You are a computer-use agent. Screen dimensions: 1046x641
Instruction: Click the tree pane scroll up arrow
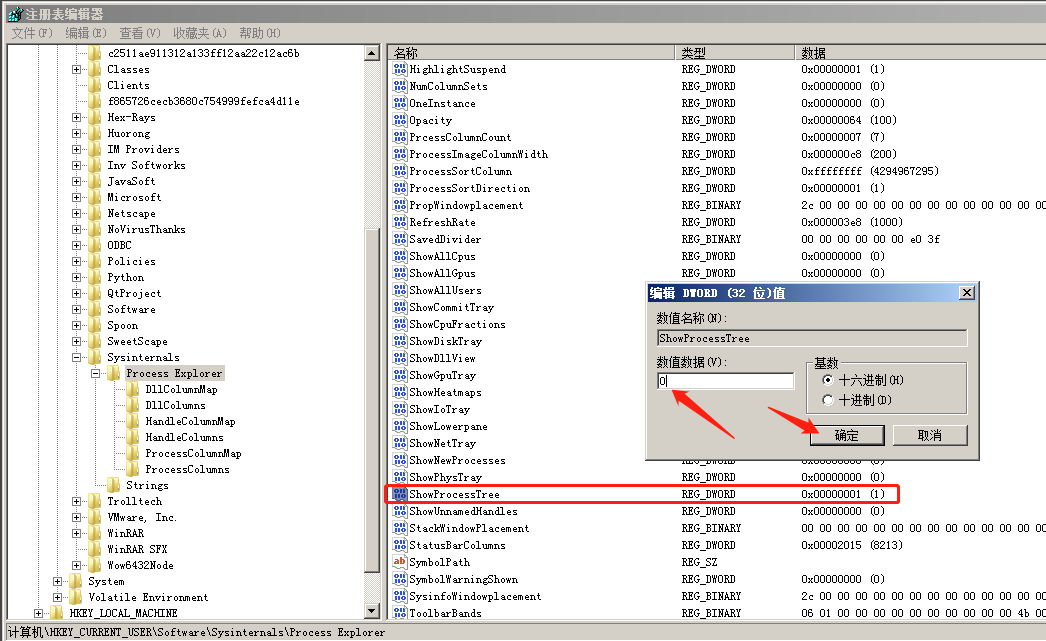click(x=372, y=53)
